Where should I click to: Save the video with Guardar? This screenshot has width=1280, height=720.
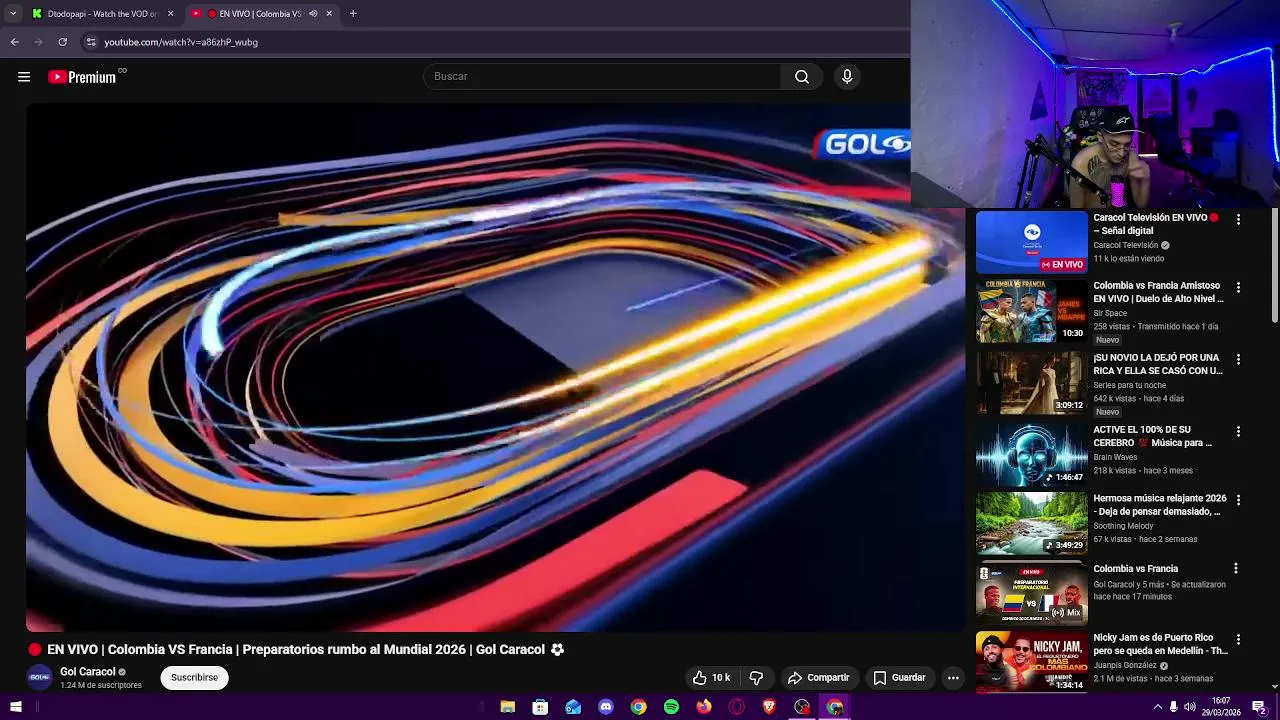899,678
